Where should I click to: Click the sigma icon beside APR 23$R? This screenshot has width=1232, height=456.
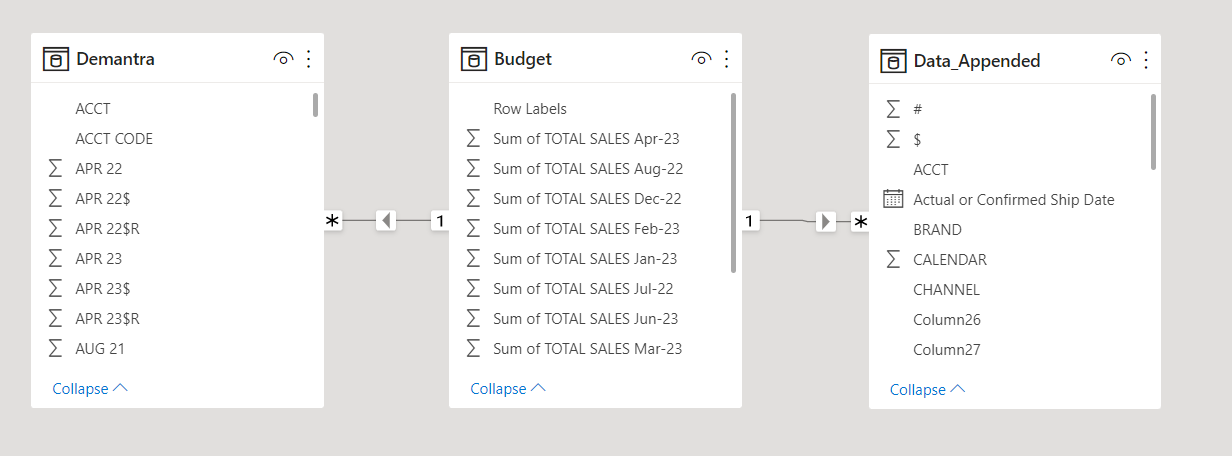coord(55,318)
